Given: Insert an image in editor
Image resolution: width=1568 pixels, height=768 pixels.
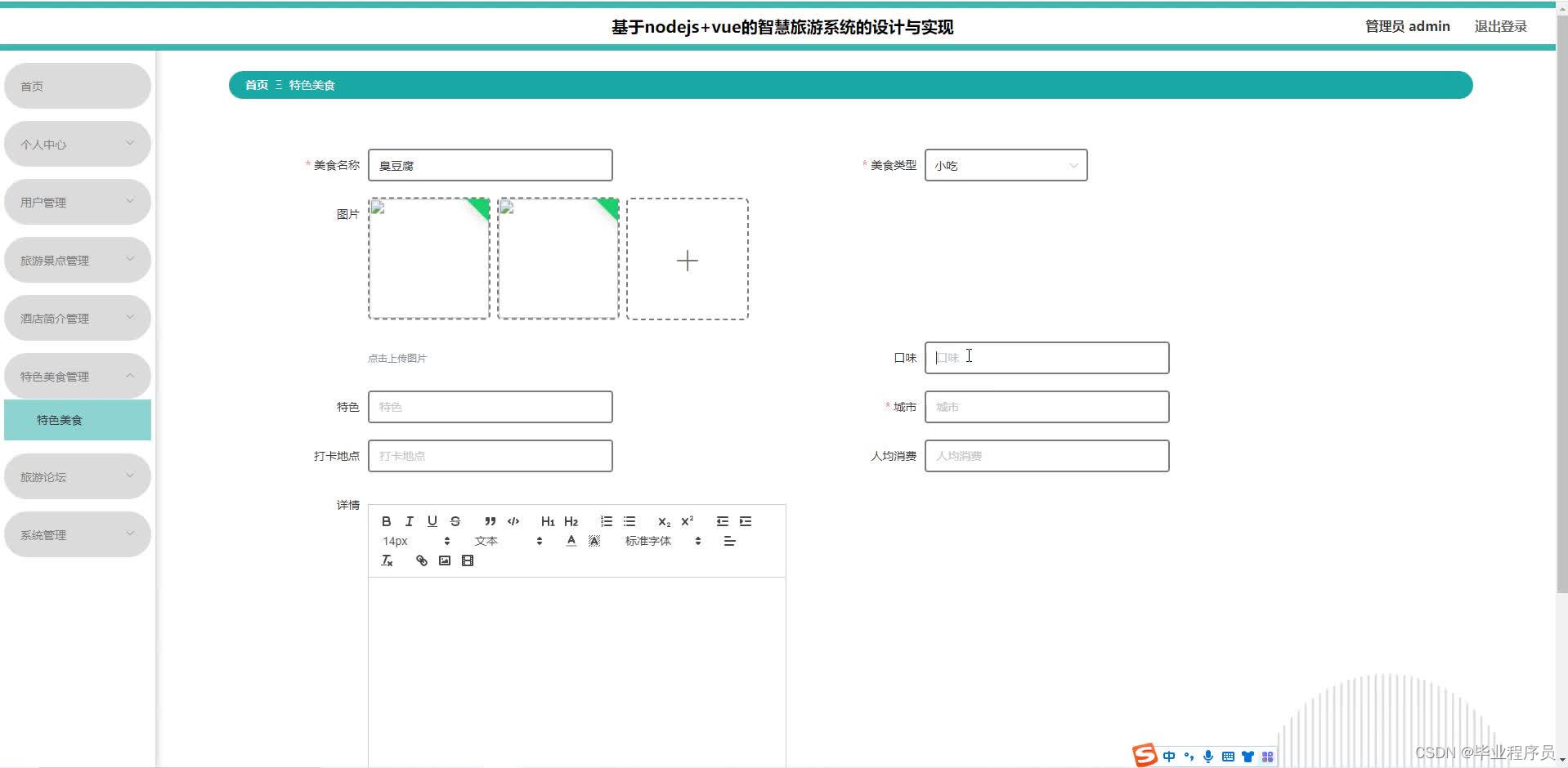Looking at the screenshot, I should click(445, 560).
